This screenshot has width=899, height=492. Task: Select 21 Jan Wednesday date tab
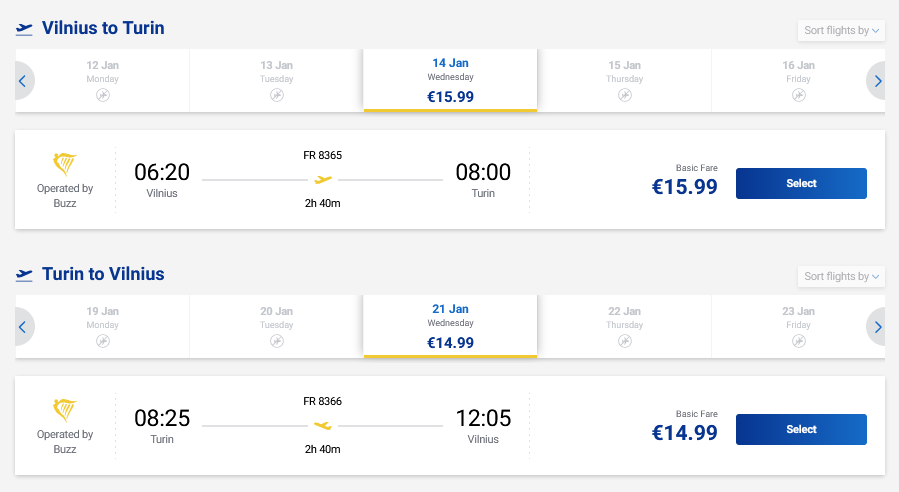click(x=450, y=326)
